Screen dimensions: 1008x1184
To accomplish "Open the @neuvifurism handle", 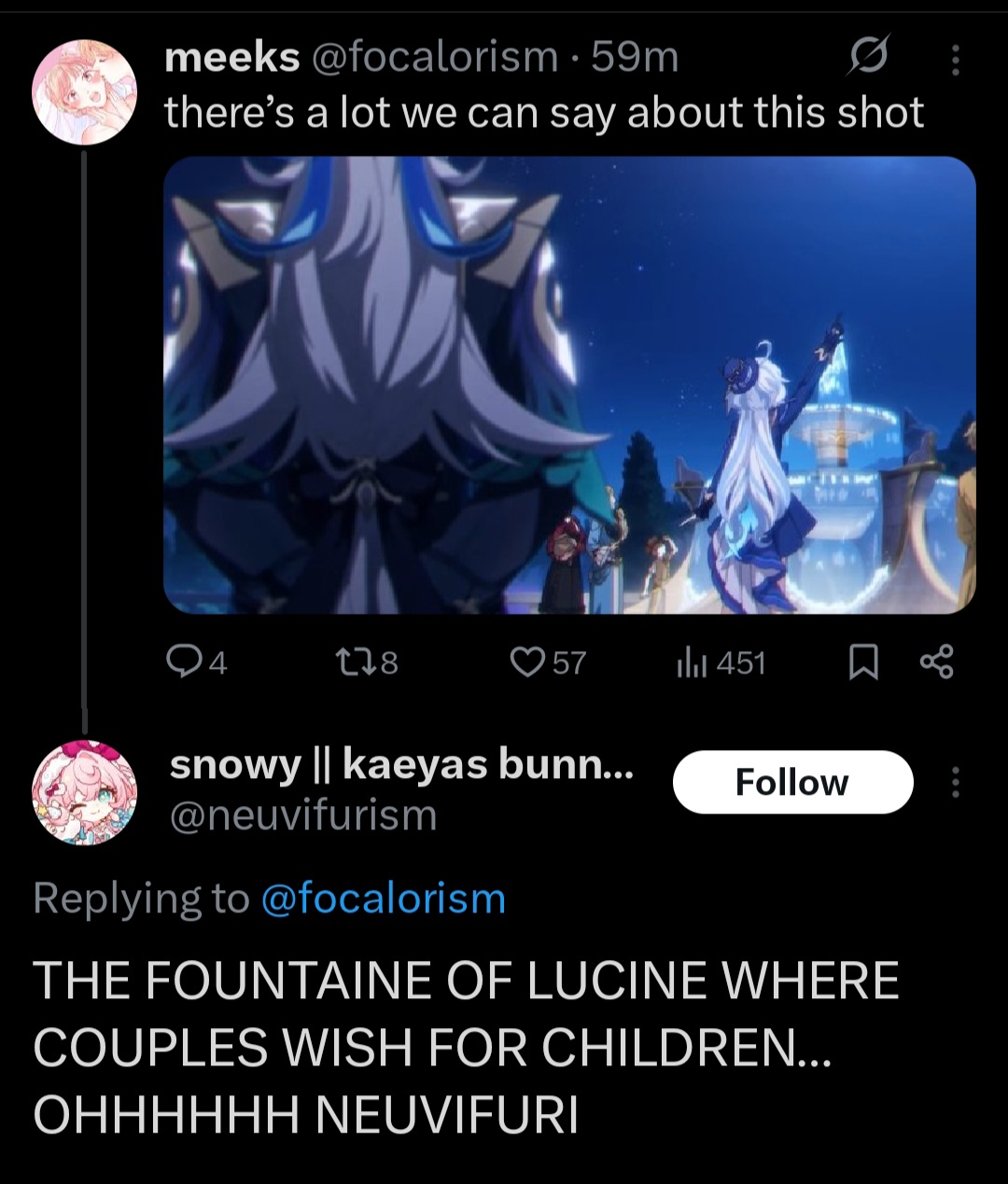I will click(x=303, y=815).
